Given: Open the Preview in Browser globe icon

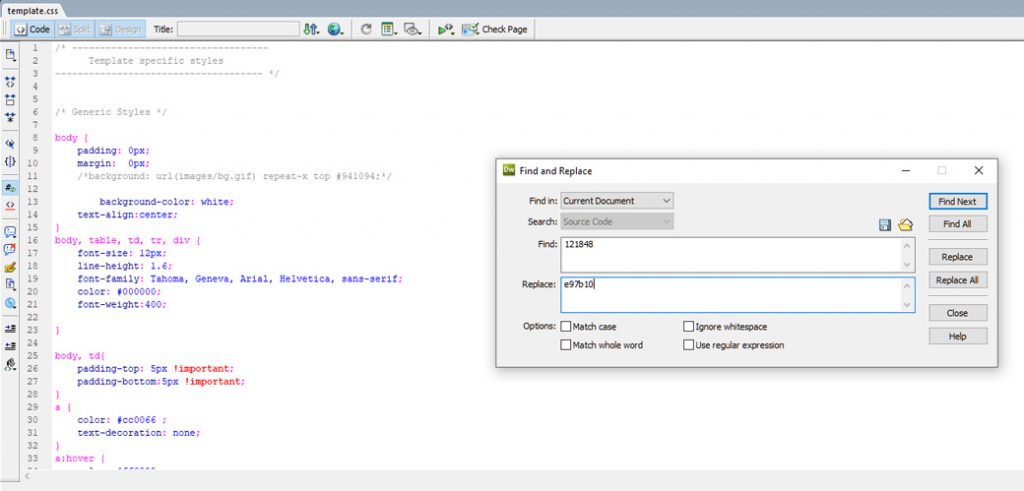Looking at the screenshot, I should click(335, 29).
